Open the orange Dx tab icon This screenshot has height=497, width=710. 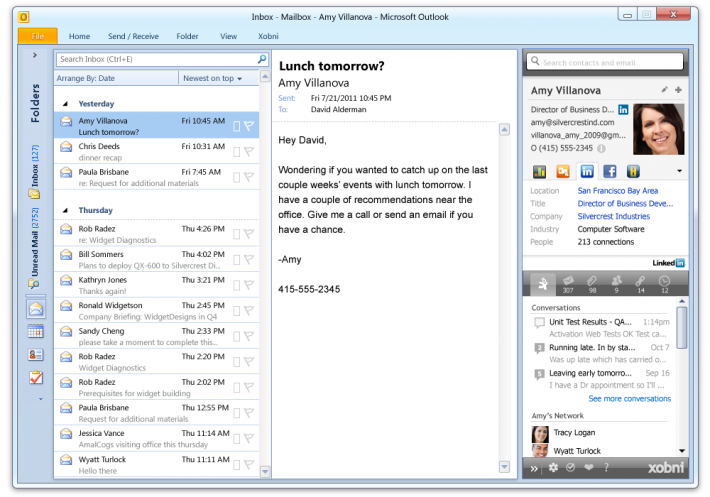pyautogui.click(x=563, y=172)
